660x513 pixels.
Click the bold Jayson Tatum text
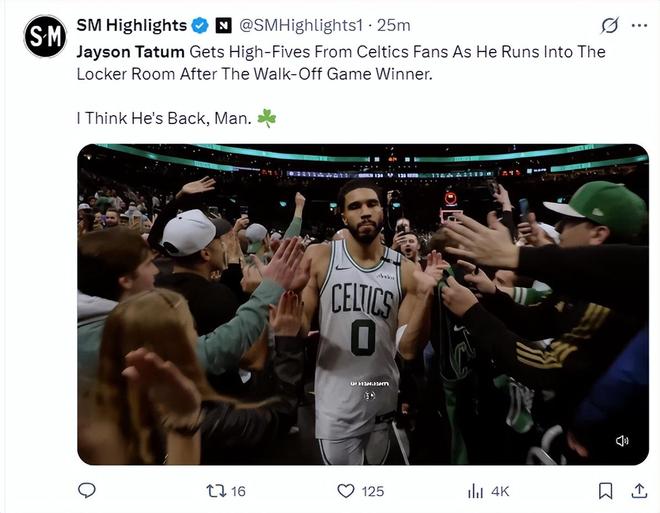130,52
